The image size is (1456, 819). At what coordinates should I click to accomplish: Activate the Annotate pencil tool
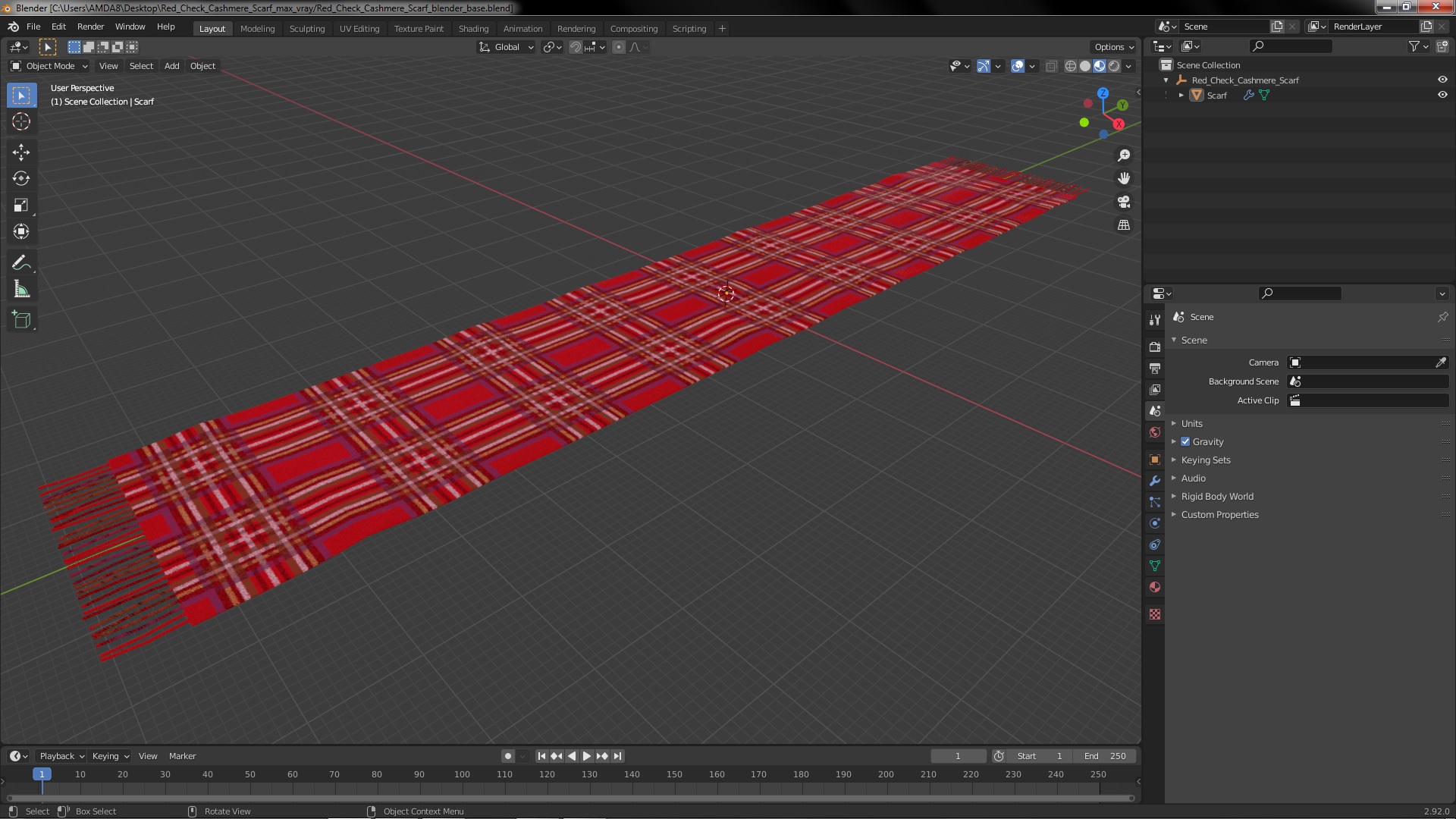click(21, 263)
